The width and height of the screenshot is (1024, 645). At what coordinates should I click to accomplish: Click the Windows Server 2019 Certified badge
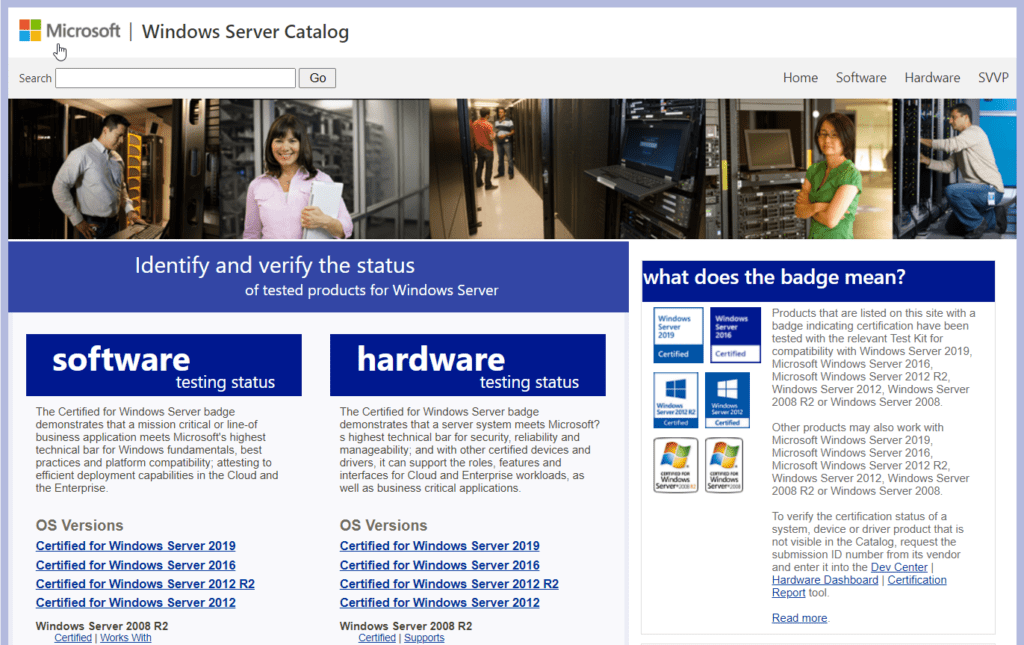tap(678, 335)
